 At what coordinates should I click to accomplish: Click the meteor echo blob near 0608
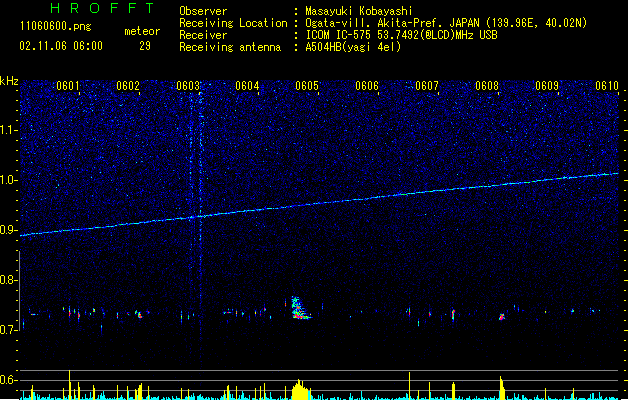click(501, 317)
